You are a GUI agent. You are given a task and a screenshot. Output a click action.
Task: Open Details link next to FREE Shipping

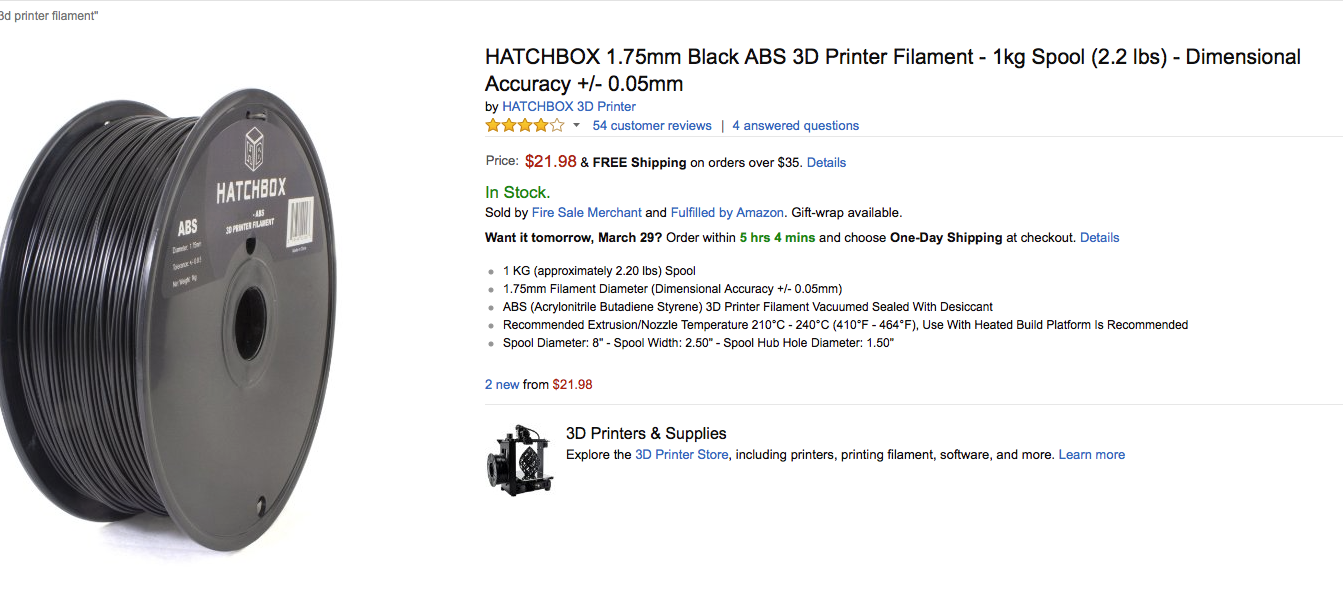coord(826,162)
